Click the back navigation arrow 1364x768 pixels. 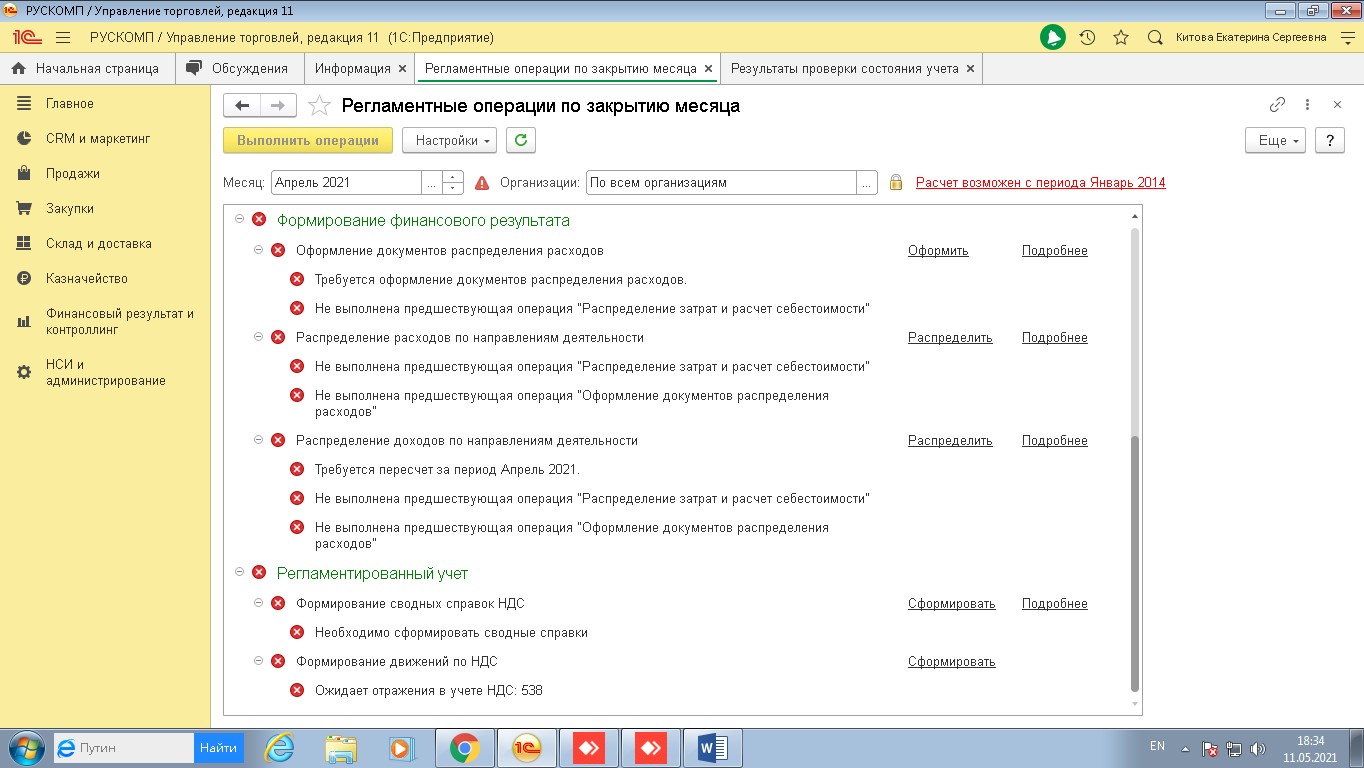click(x=242, y=106)
